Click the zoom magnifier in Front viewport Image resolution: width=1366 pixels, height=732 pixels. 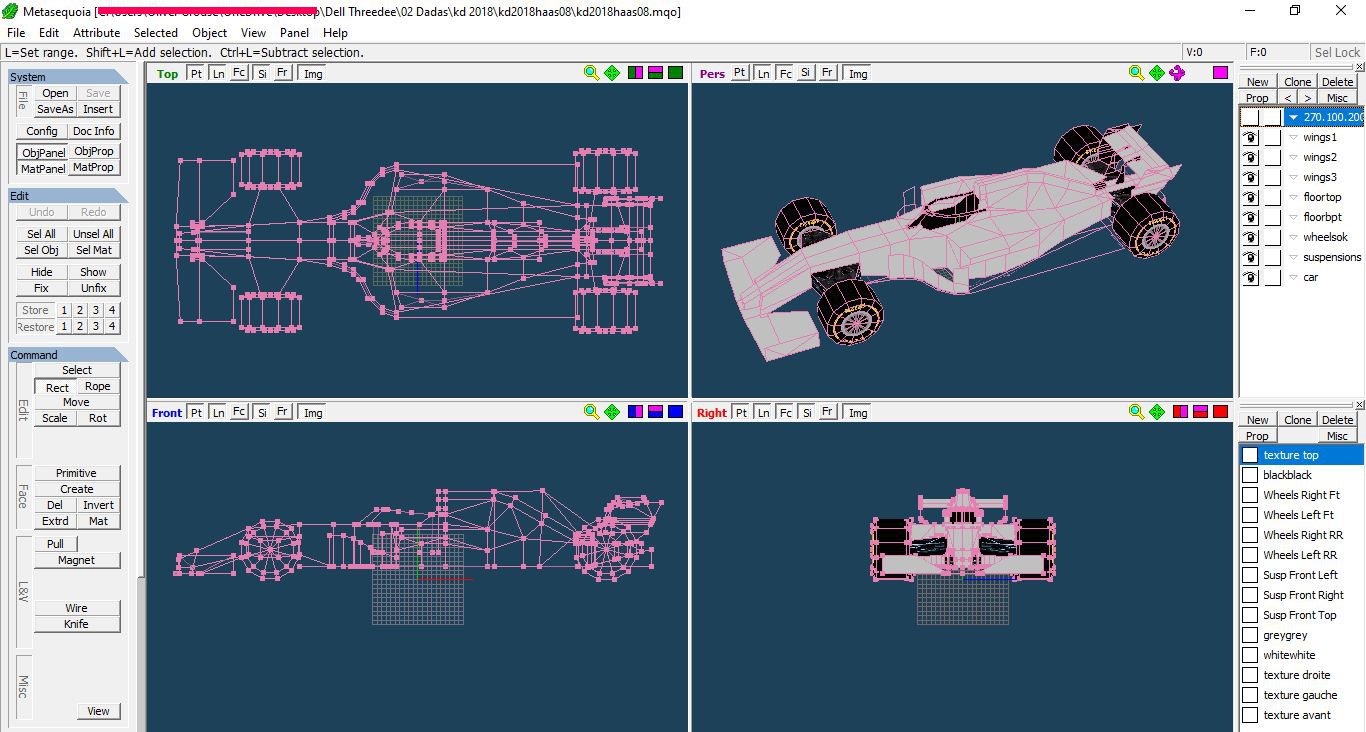click(591, 412)
